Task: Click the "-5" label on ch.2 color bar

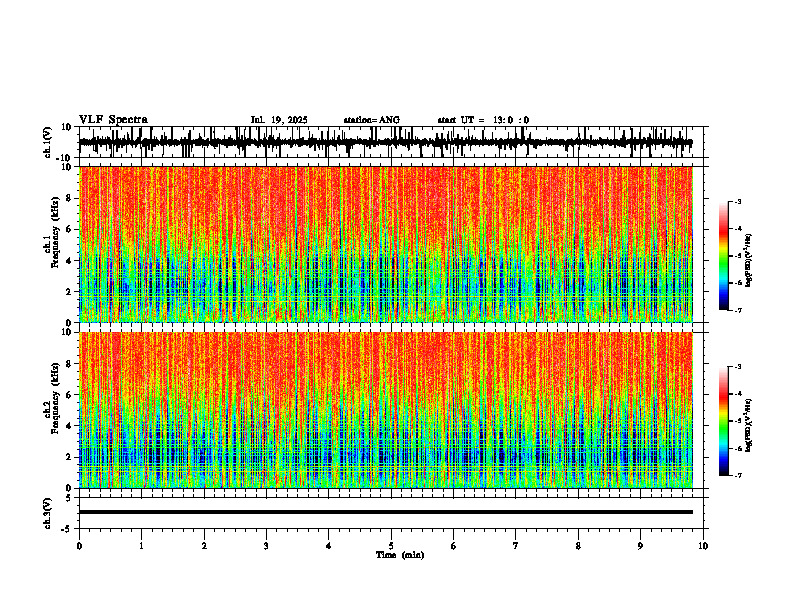Action: tap(738, 421)
